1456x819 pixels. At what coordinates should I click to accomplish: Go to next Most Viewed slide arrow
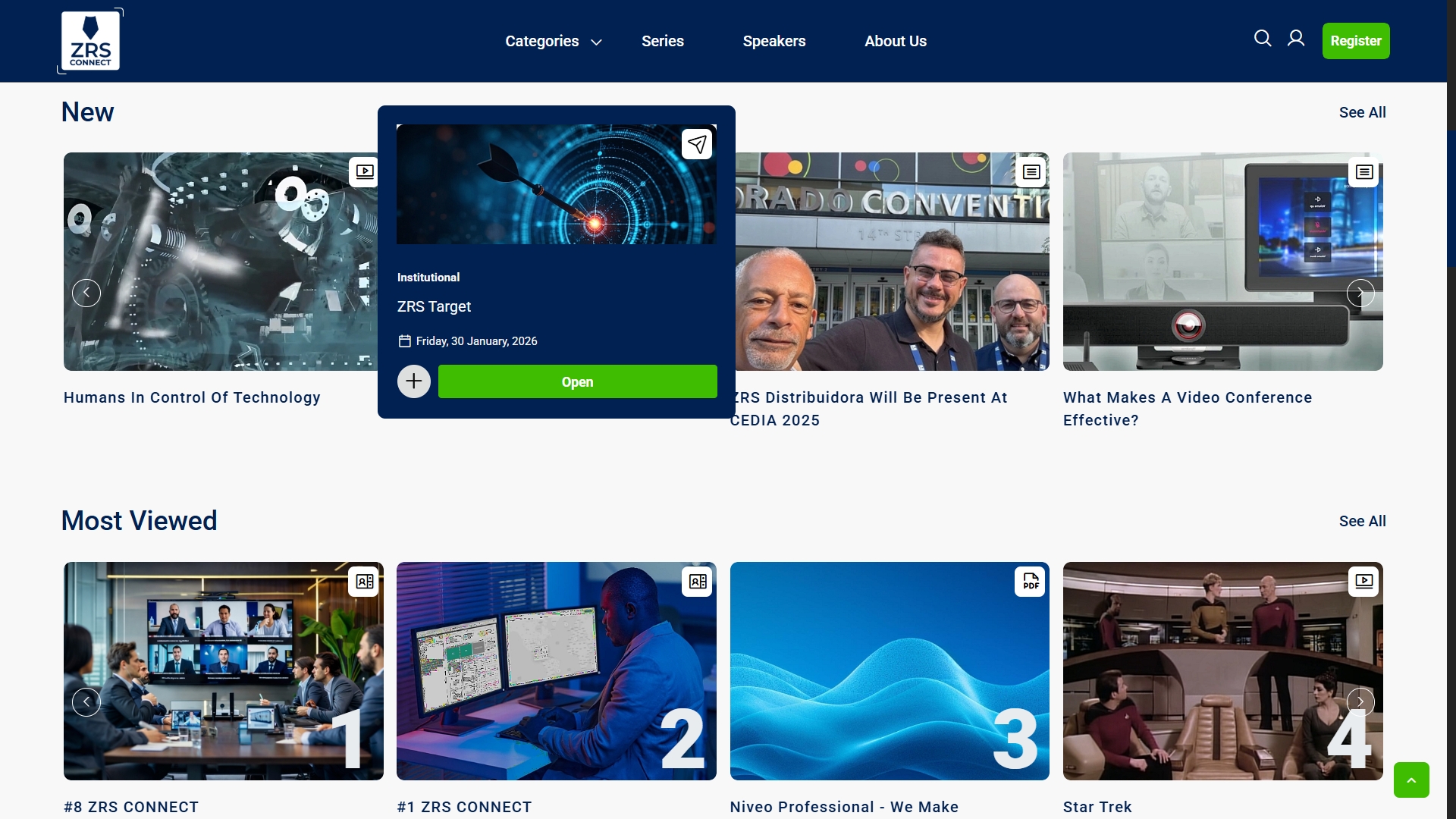[x=1360, y=702]
